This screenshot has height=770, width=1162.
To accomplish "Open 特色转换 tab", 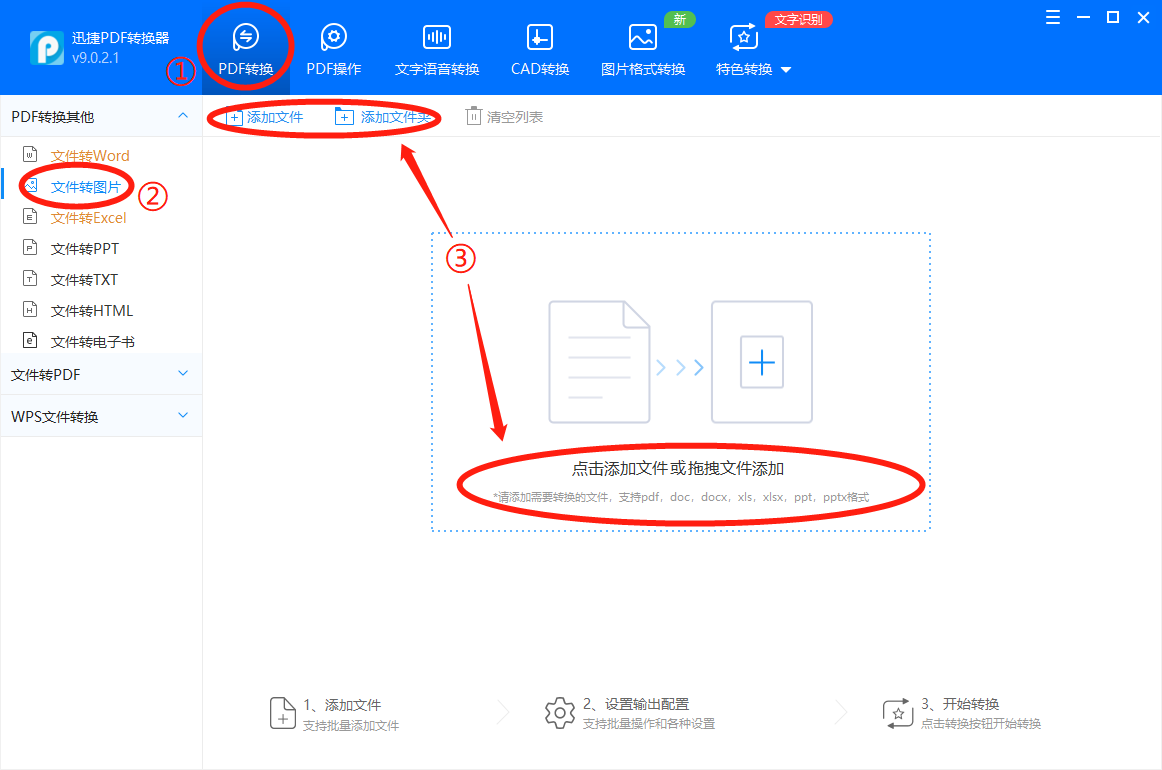I will tap(744, 49).
